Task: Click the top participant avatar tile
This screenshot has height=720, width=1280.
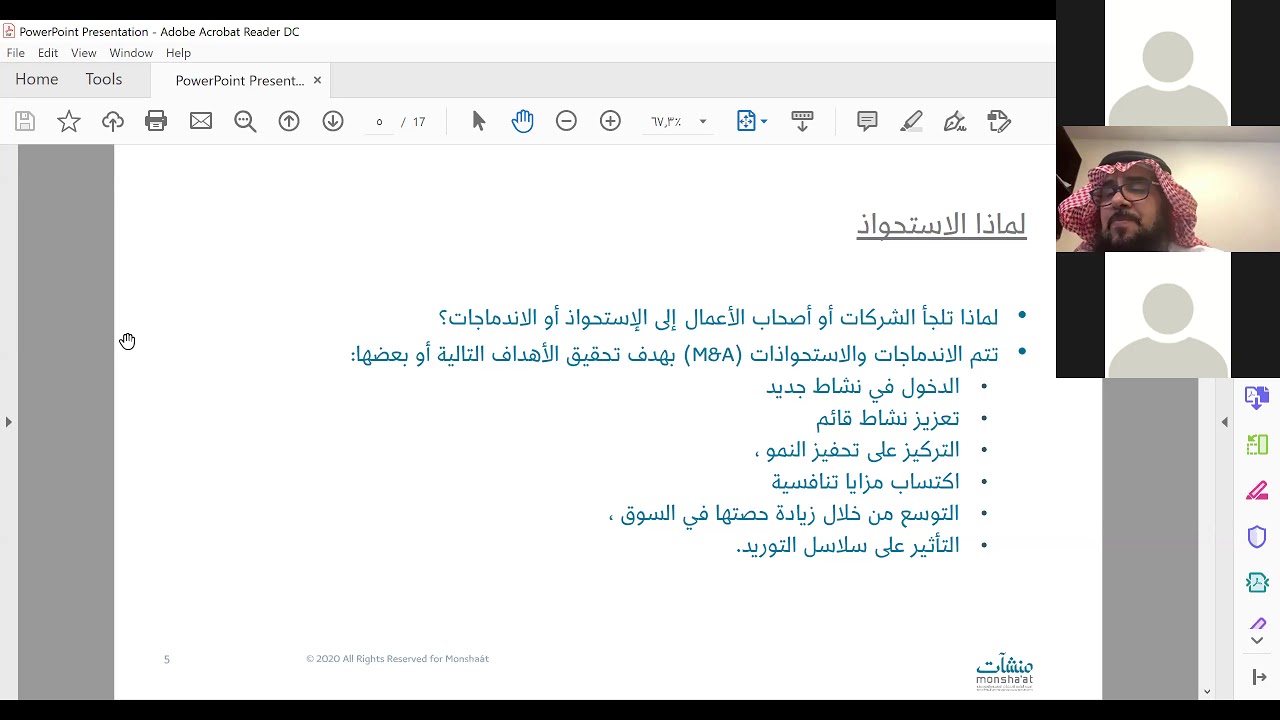Action: (1168, 63)
